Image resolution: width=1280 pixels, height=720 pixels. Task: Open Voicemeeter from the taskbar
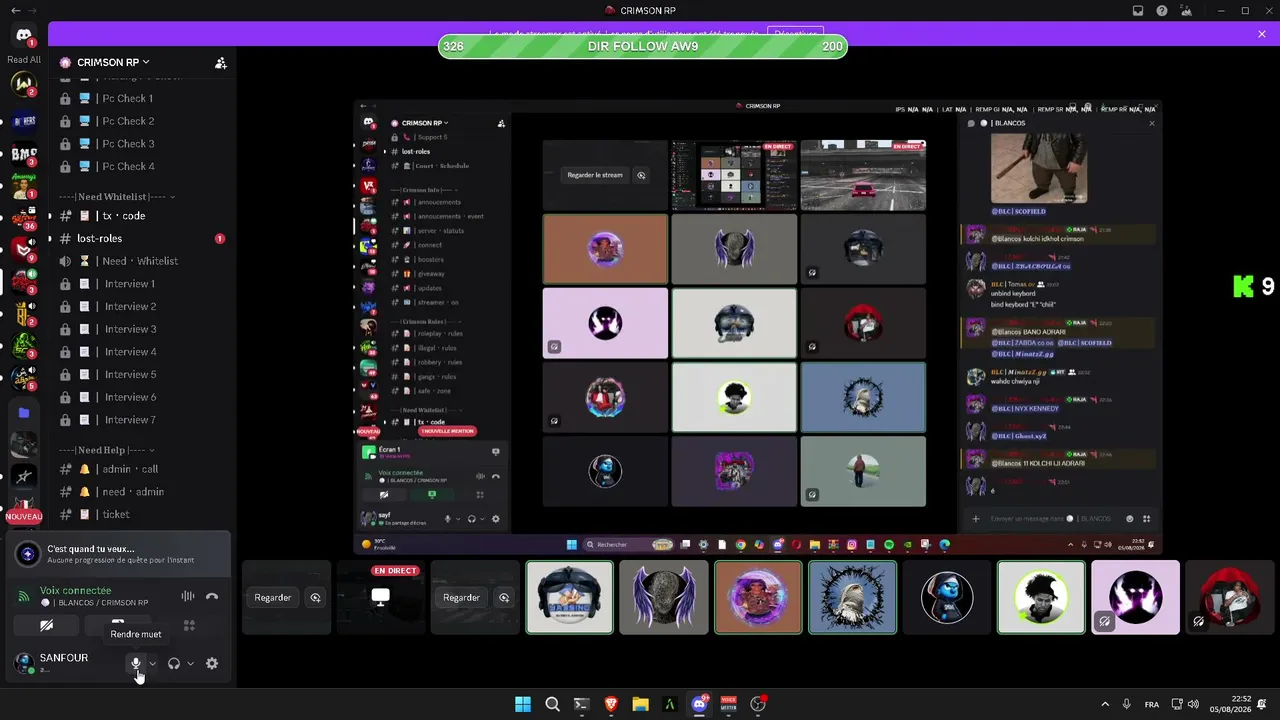click(x=728, y=704)
